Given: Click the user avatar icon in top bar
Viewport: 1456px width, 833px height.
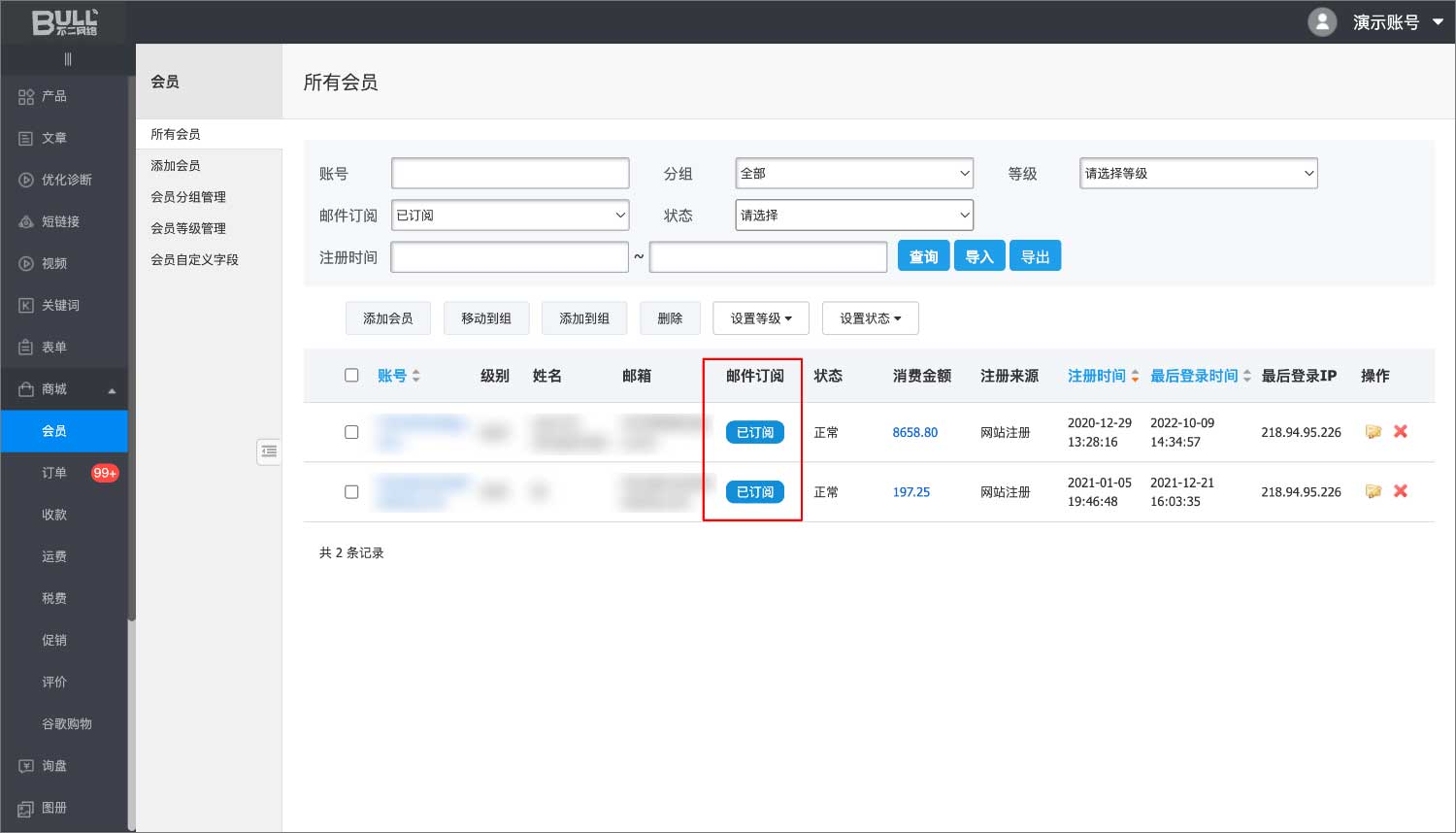Looking at the screenshot, I should (x=1322, y=21).
